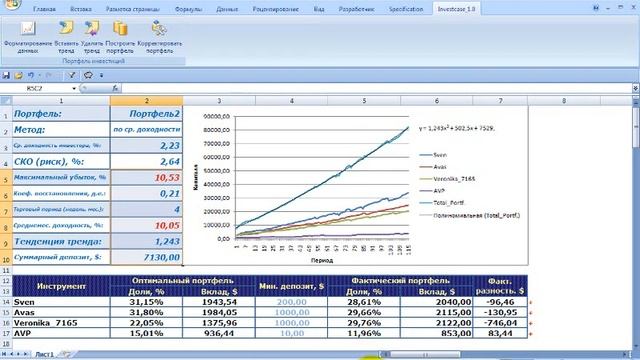Open the Name Box dropdown arrow

tap(74, 89)
